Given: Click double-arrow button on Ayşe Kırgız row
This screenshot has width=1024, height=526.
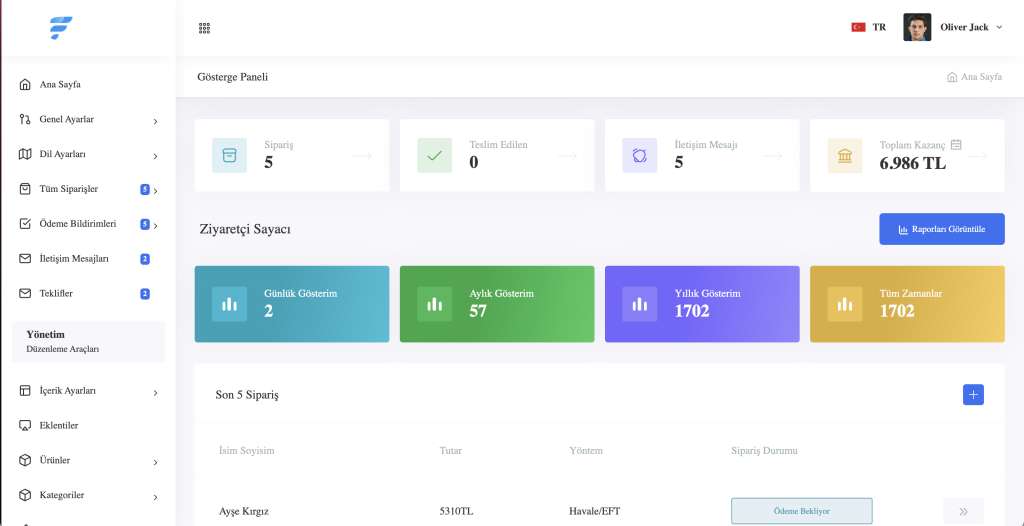Looking at the screenshot, I should 963,511.
